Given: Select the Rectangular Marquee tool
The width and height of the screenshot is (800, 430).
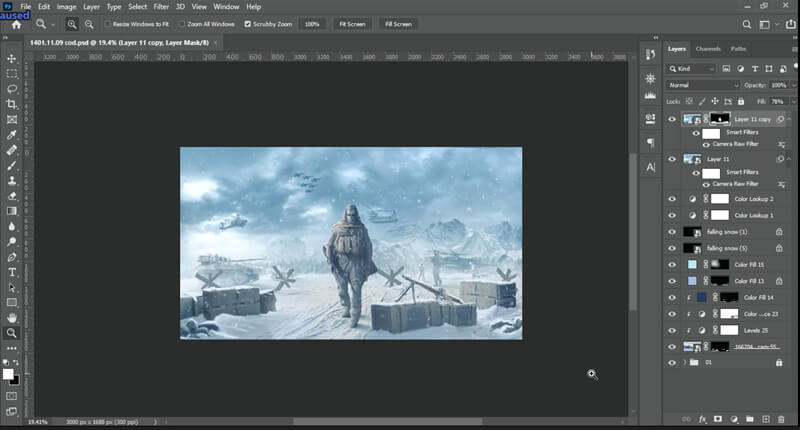Looking at the screenshot, I should 12,74.
